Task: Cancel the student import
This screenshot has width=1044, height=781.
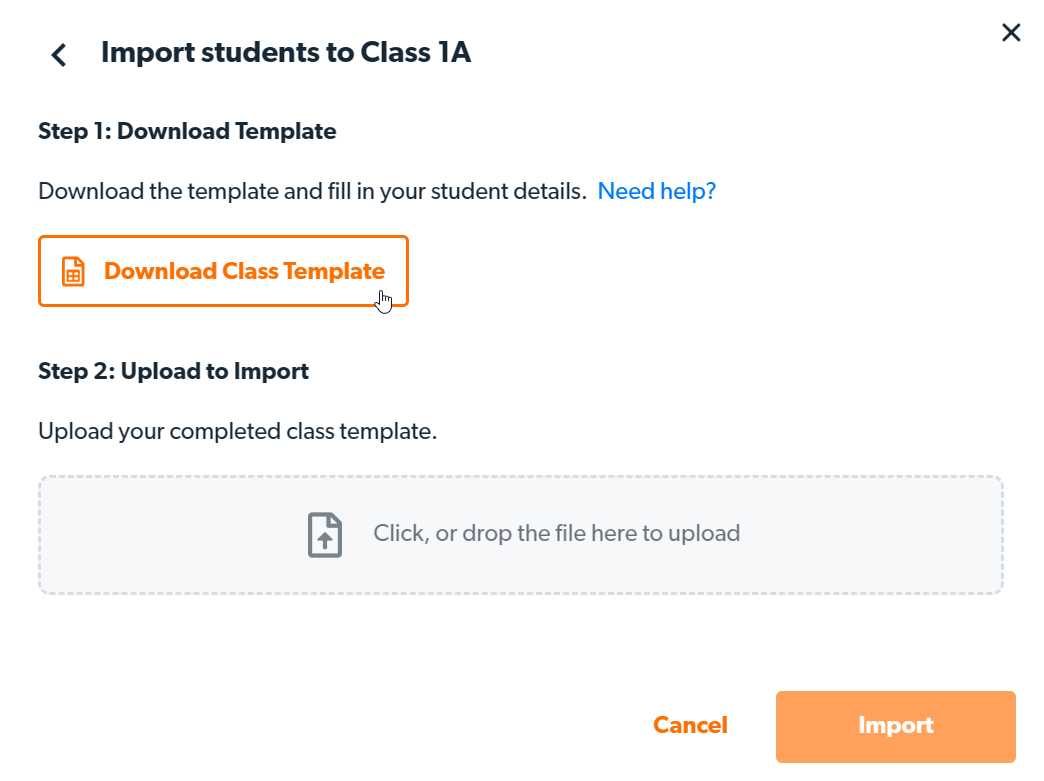Action: click(690, 726)
